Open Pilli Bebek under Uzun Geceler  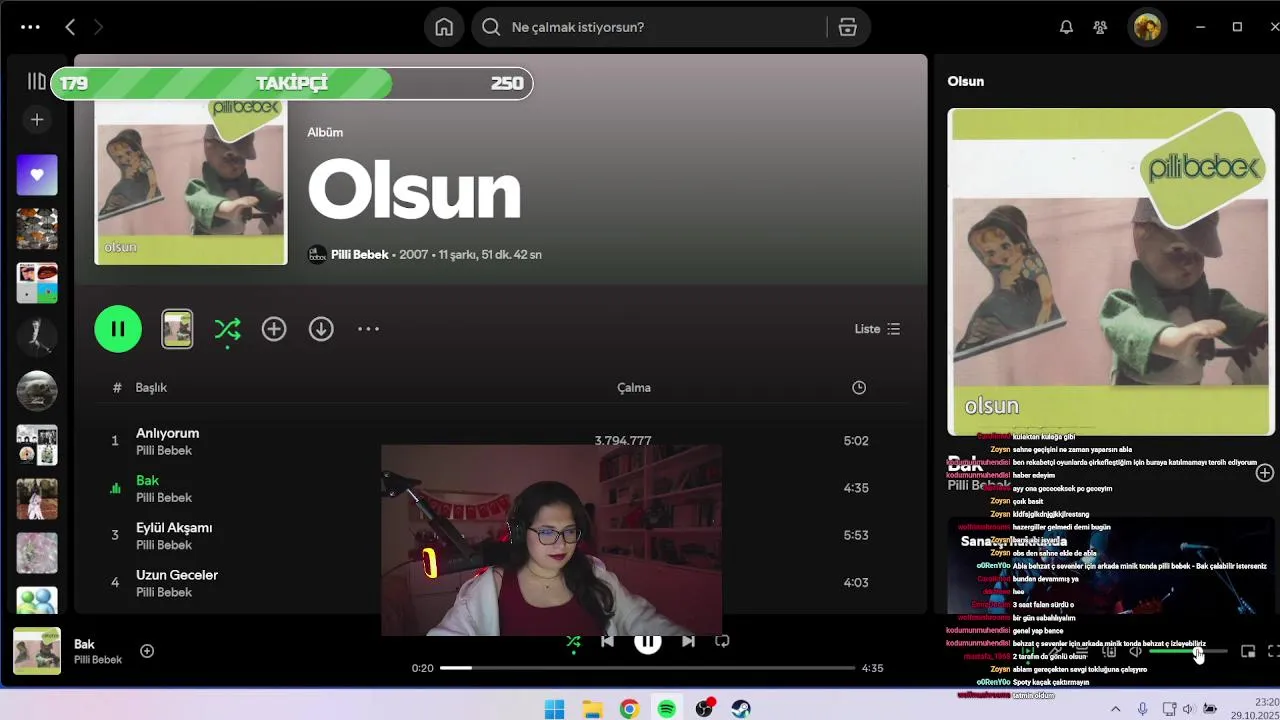tap(164, 593)
